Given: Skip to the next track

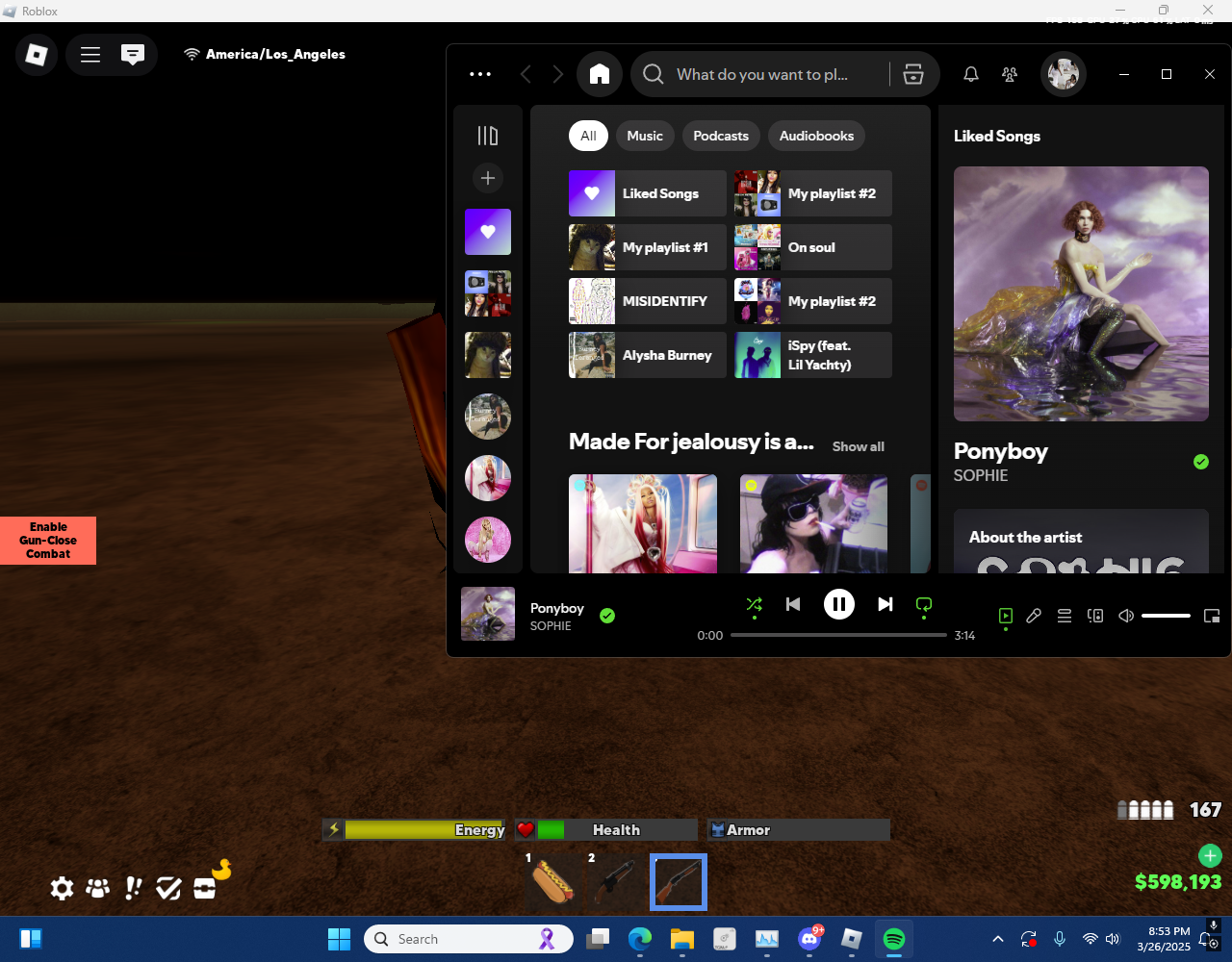Looking at the screenshot, I should tap(885, 604).
